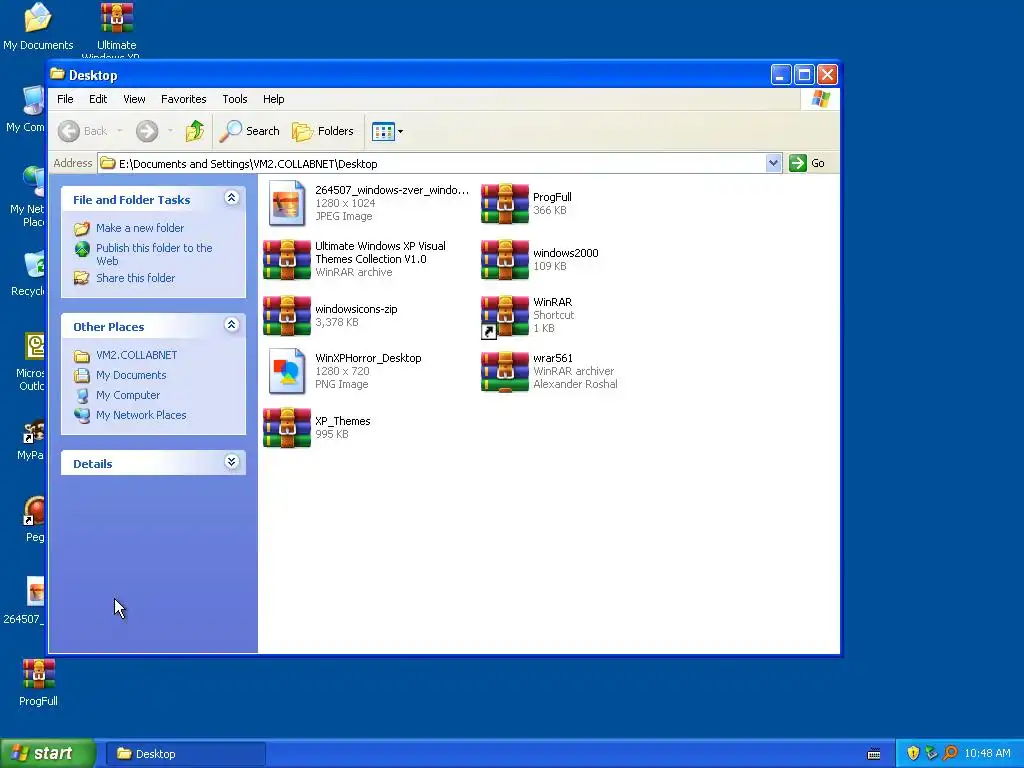Click the Desktop taskbar button
Image resolution: width=1024 pixels, height=768 pixels.
pos(185,754)
